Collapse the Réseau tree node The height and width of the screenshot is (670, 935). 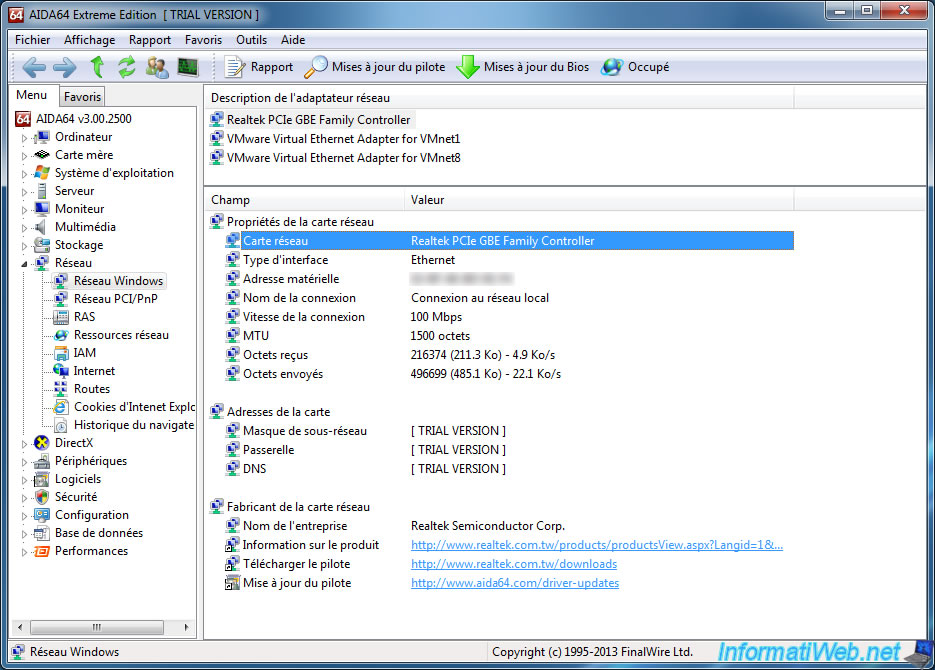point(24,263)
